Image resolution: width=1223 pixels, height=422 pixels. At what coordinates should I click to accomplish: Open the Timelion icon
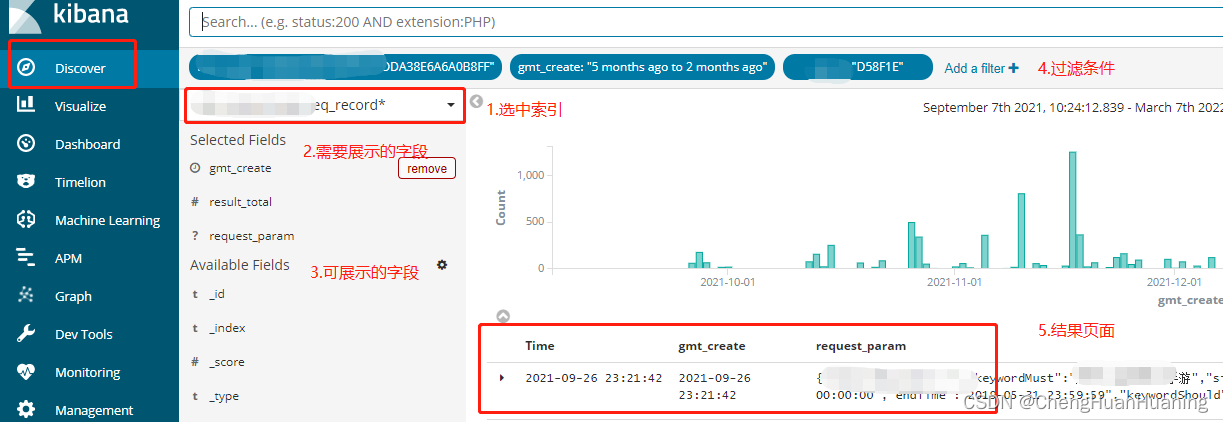26,181
